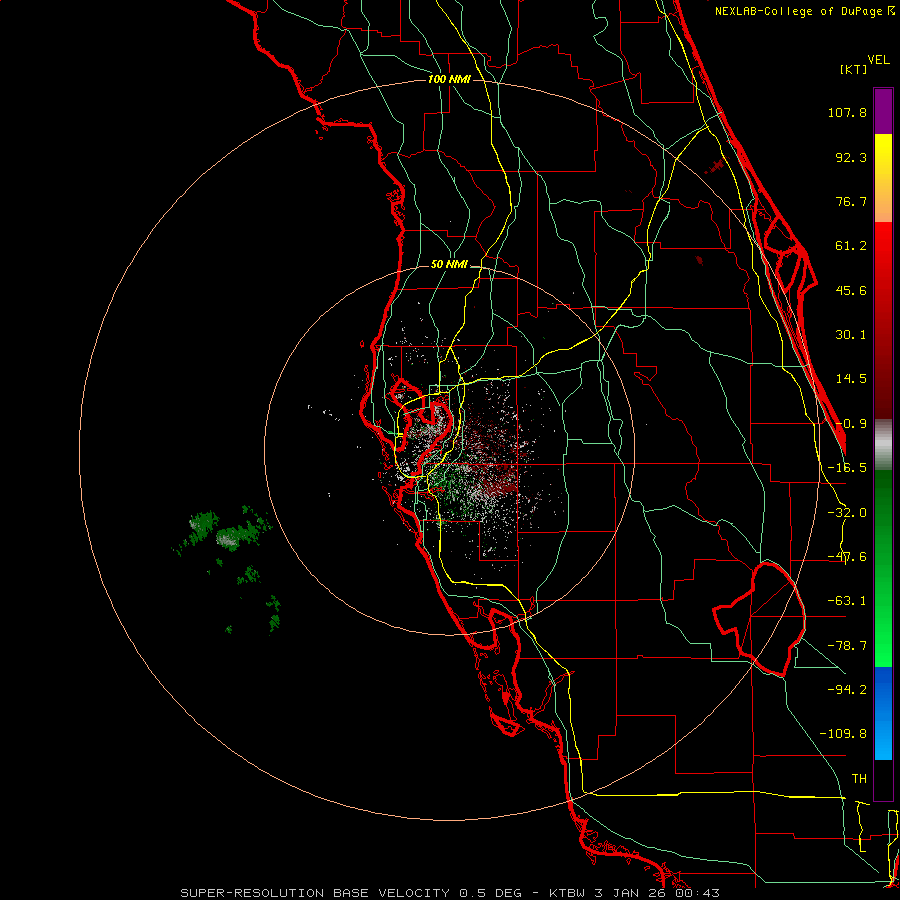Viewport: 900px width, 900px height.
Task: Click the Lake Okeechobee outline on the map
Action: (759, 619)
